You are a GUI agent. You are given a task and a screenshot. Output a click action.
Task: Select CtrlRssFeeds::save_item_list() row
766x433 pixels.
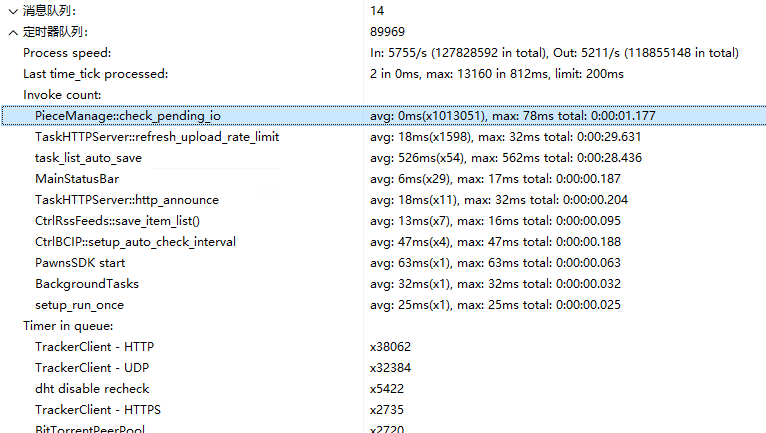[x=383, y=221]
